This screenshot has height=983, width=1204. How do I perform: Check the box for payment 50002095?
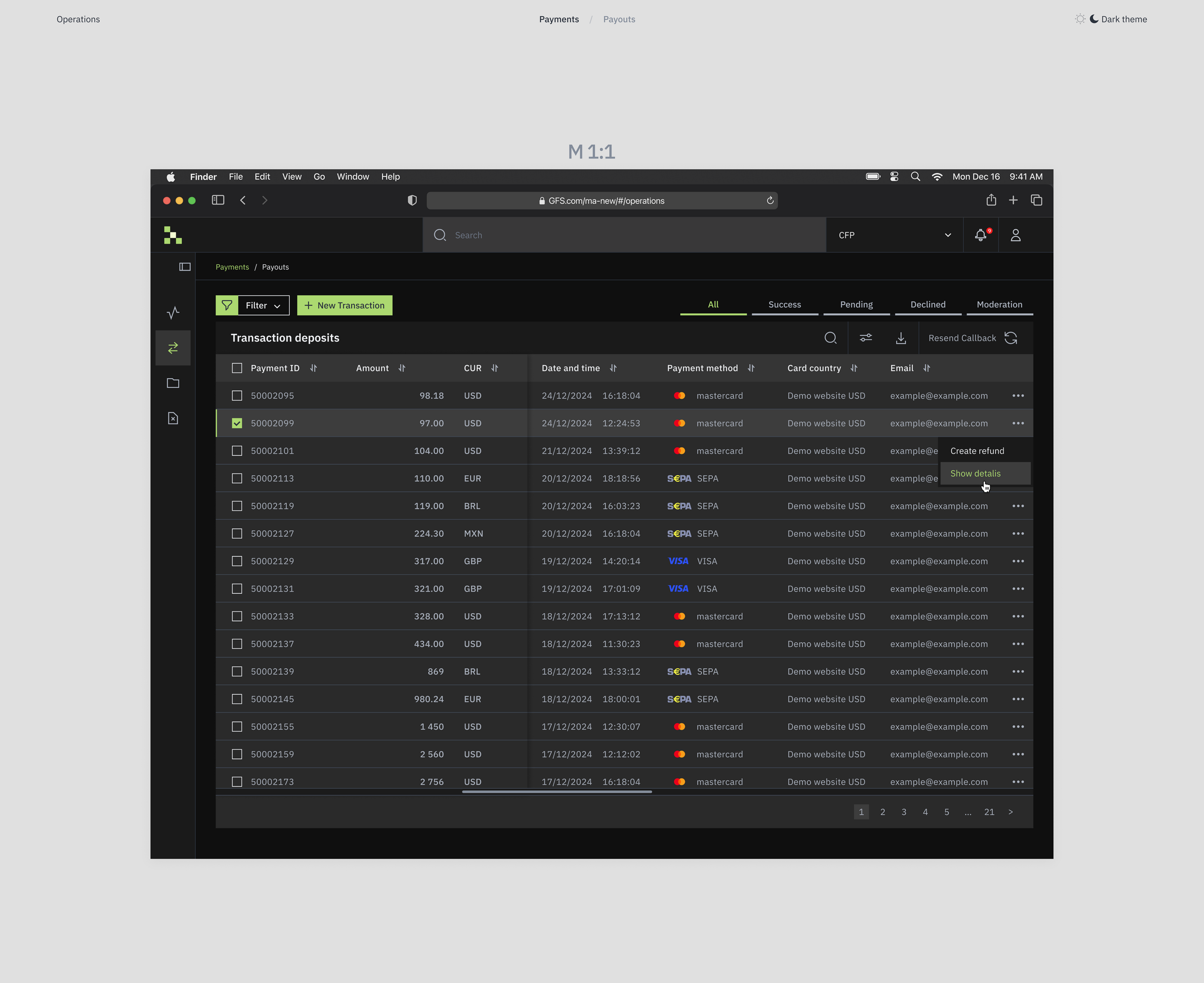tap(237, 396)
